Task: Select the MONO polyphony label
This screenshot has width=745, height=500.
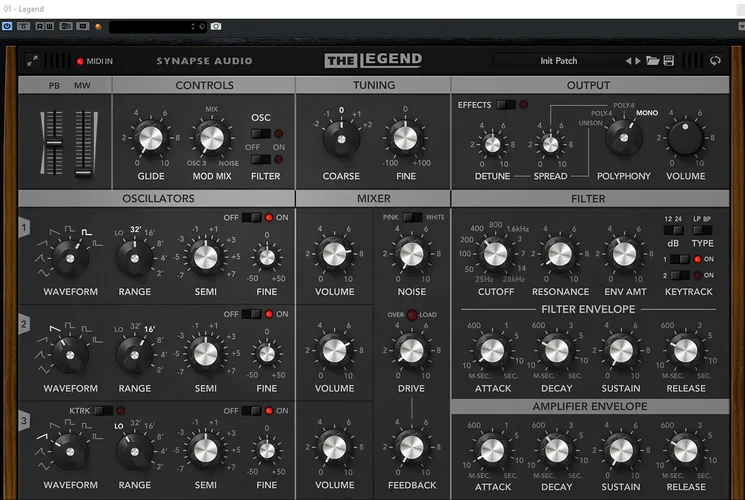Action: click(x=647, y=113)
